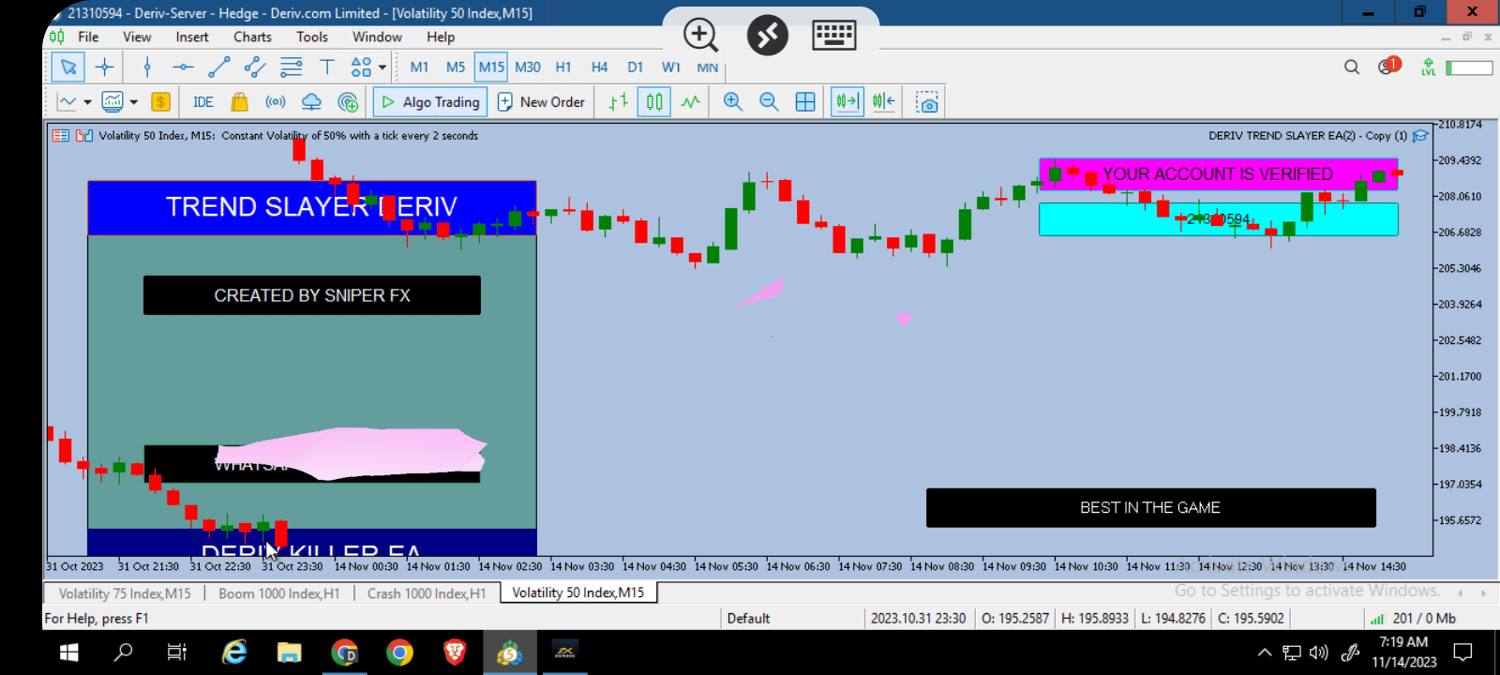The height and width of the screenshot is (675, 1500).
Task: Open the Tools menu
Action: (312, 37)
